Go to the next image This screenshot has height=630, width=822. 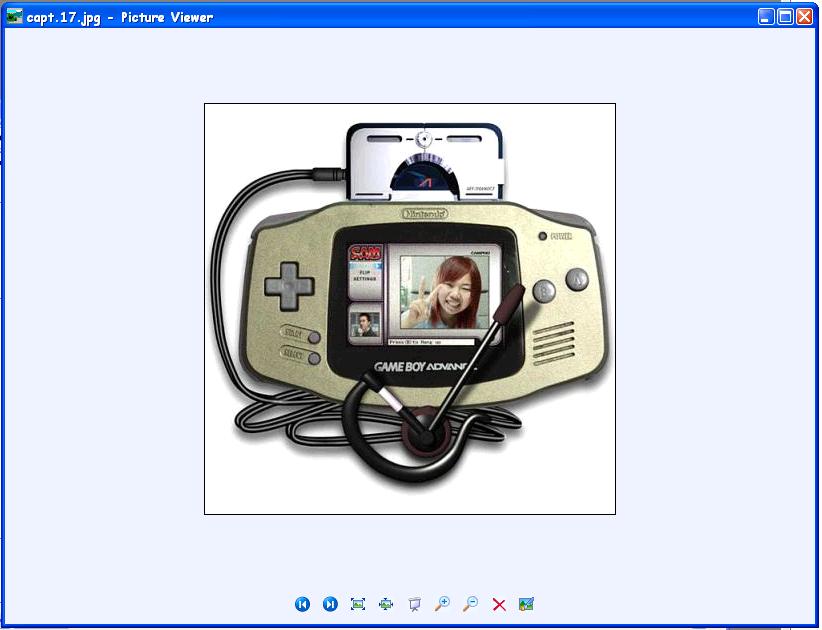point(330,604)
